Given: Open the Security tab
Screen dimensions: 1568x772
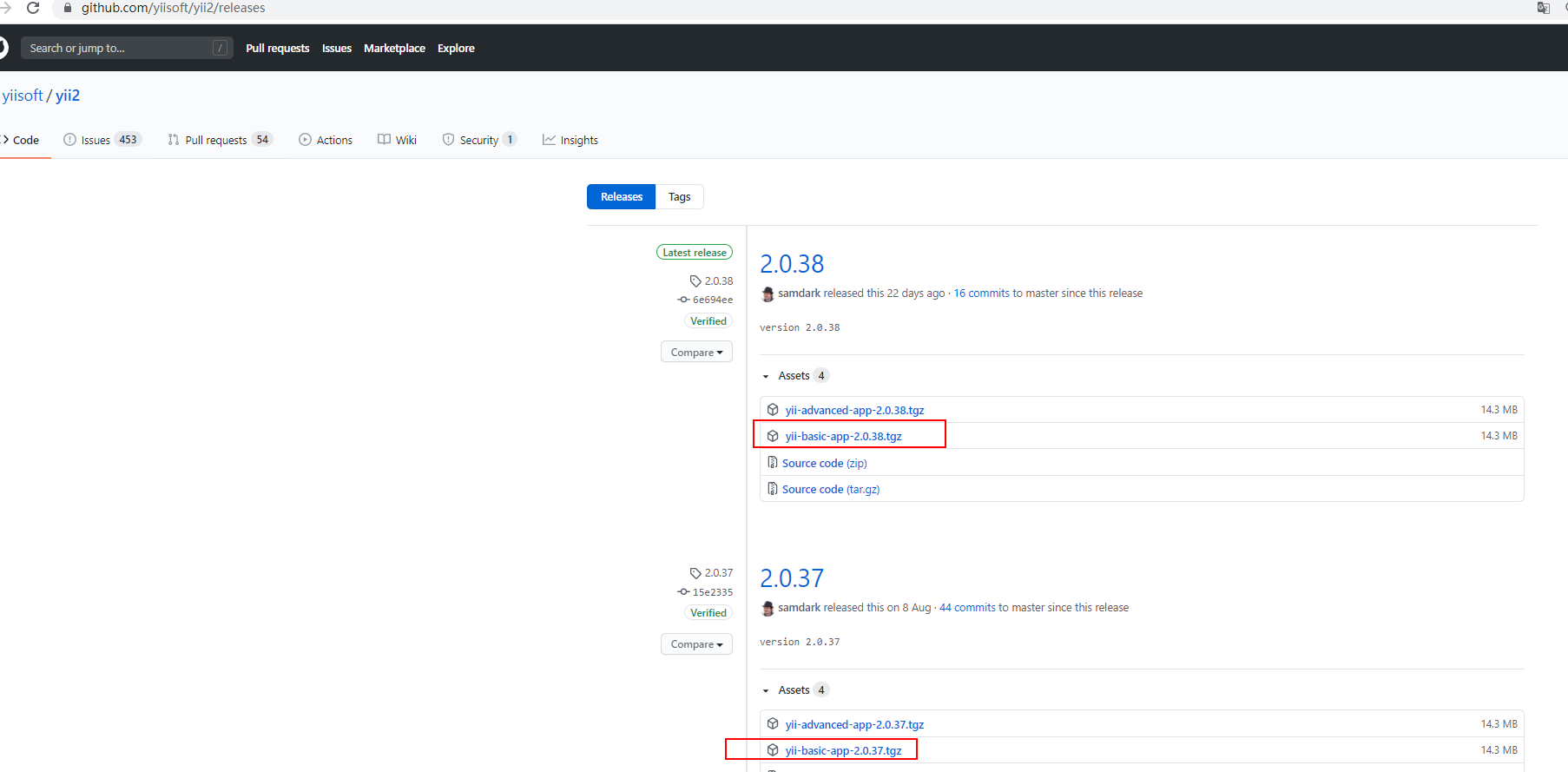Looking at the screenshot, I should (479, 140).
